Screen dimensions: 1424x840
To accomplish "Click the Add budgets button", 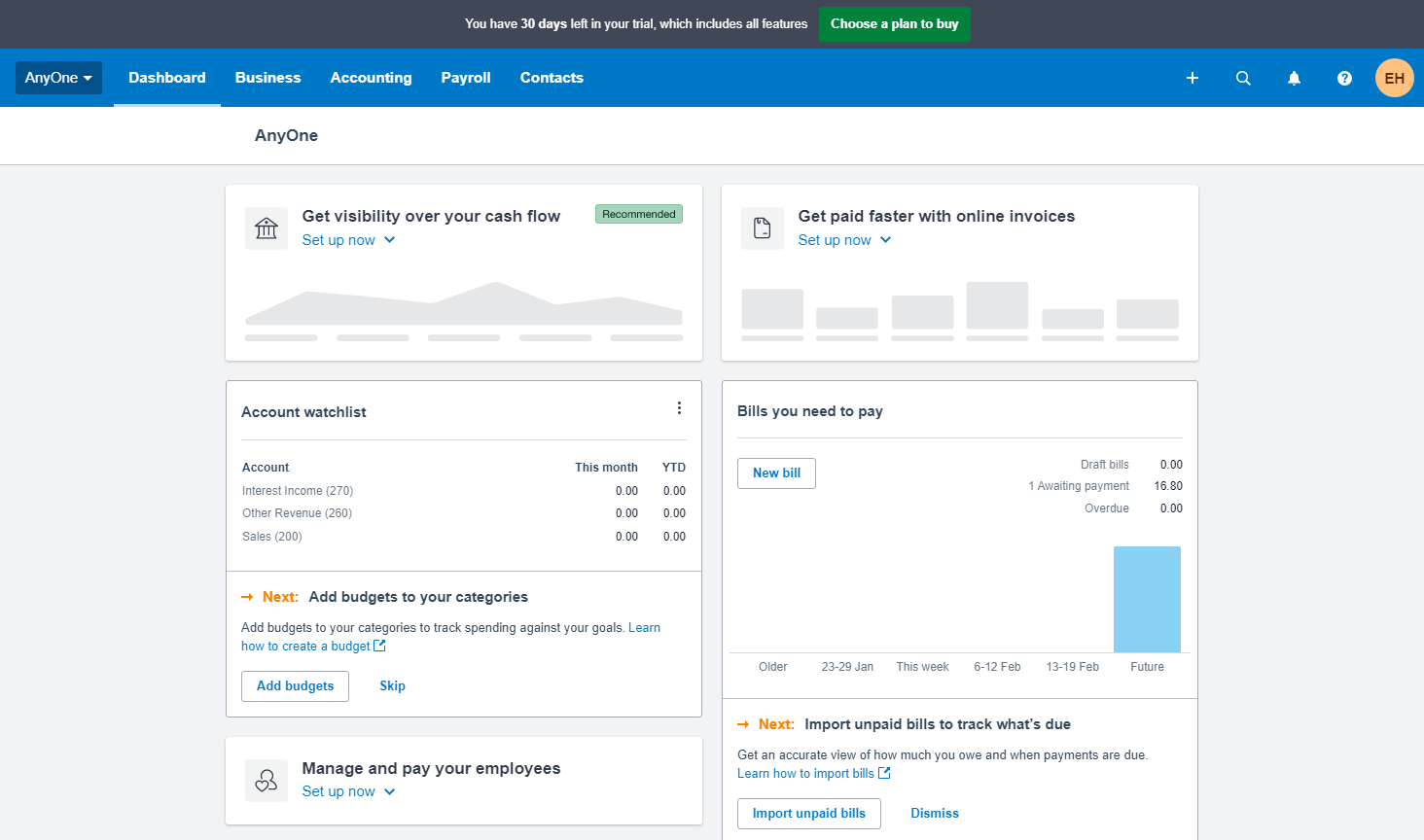I will click(295, 685).
